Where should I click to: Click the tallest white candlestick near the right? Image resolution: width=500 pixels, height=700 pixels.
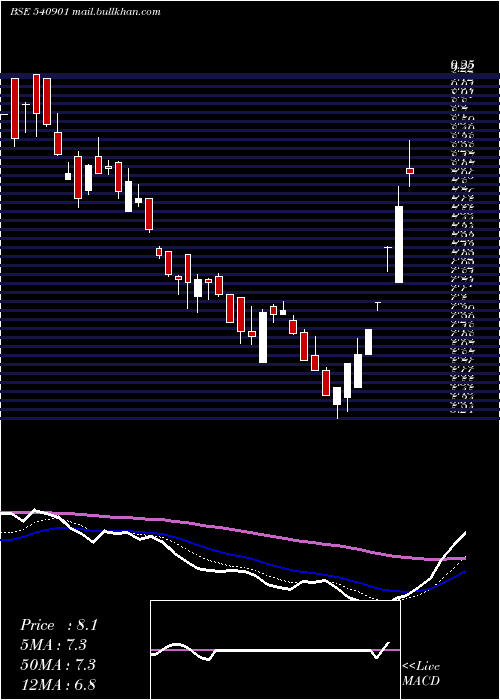[399, 244]
